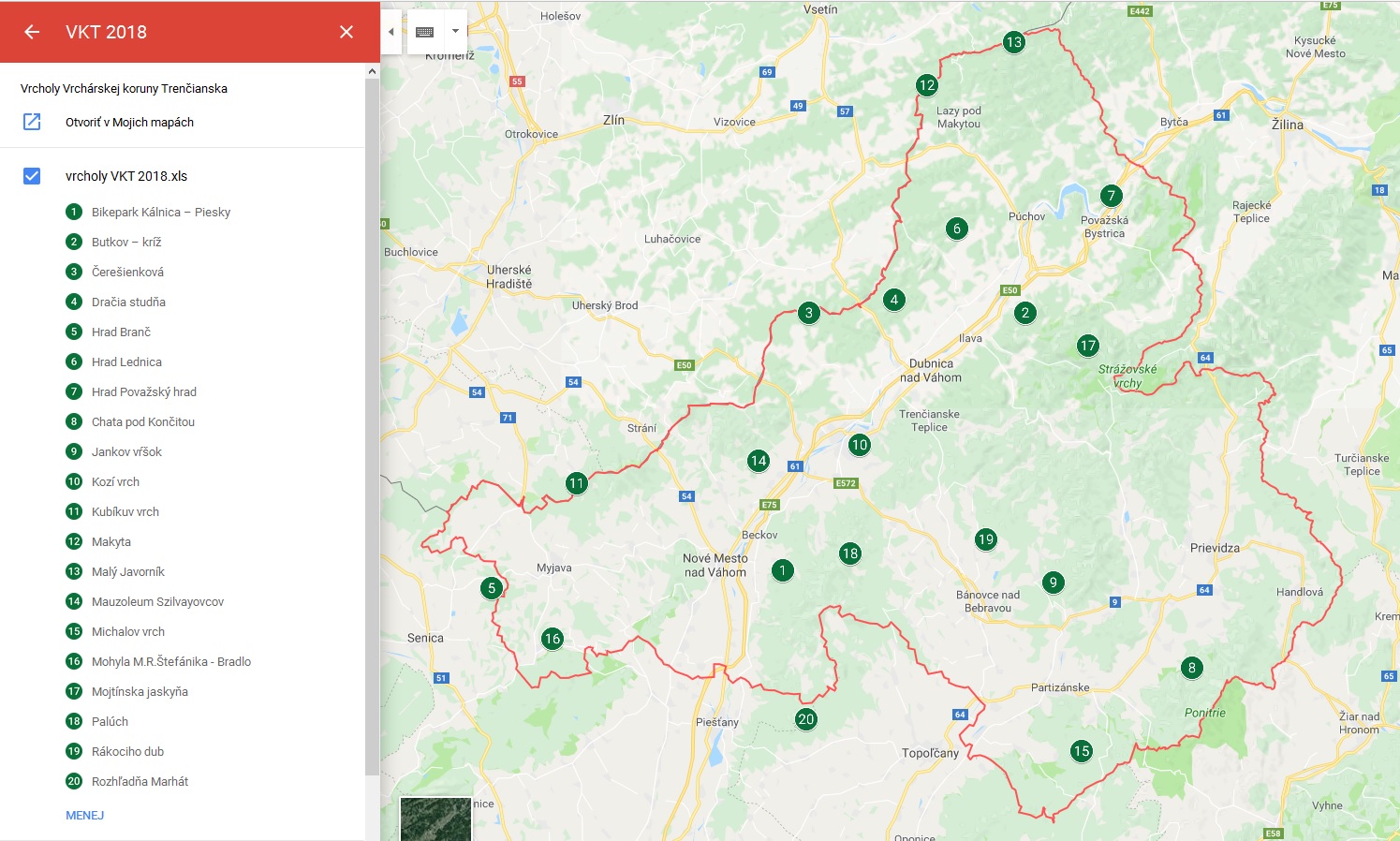Collapse the side panel arrow

[x=391, y=32]
